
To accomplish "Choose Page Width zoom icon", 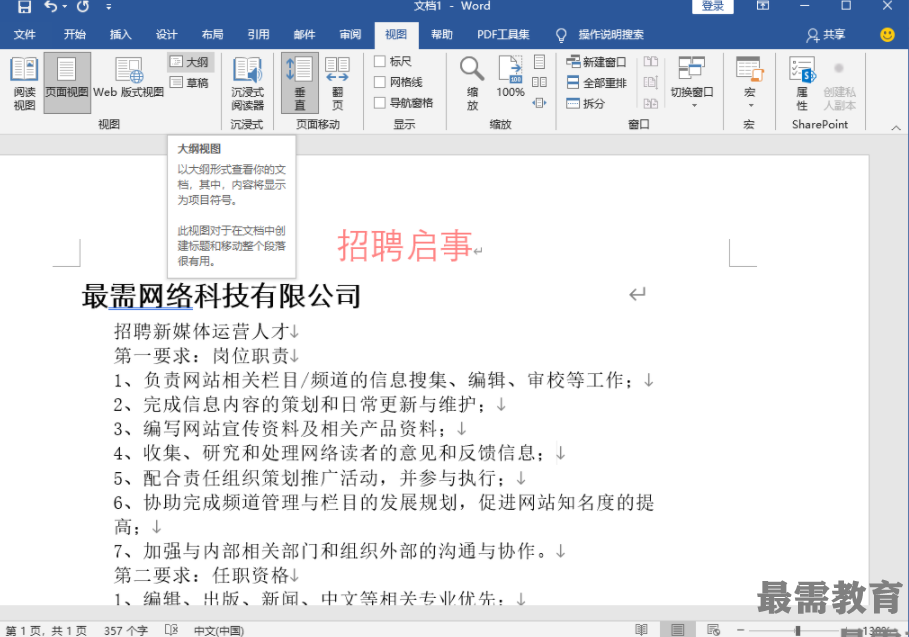I will pyautogui.click(x=540, y=103).
